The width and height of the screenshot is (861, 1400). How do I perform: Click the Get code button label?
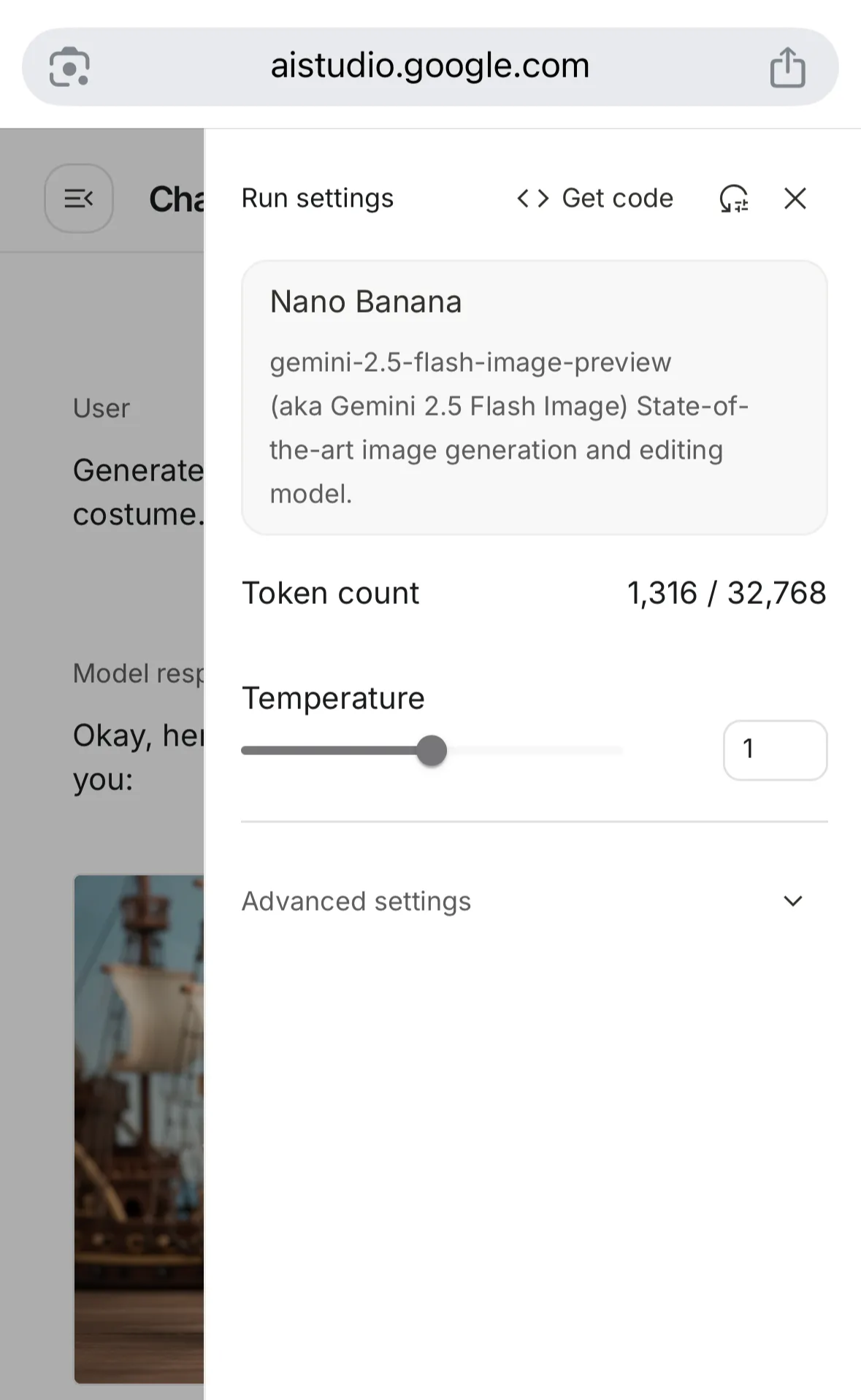click(x=617, y=198)
